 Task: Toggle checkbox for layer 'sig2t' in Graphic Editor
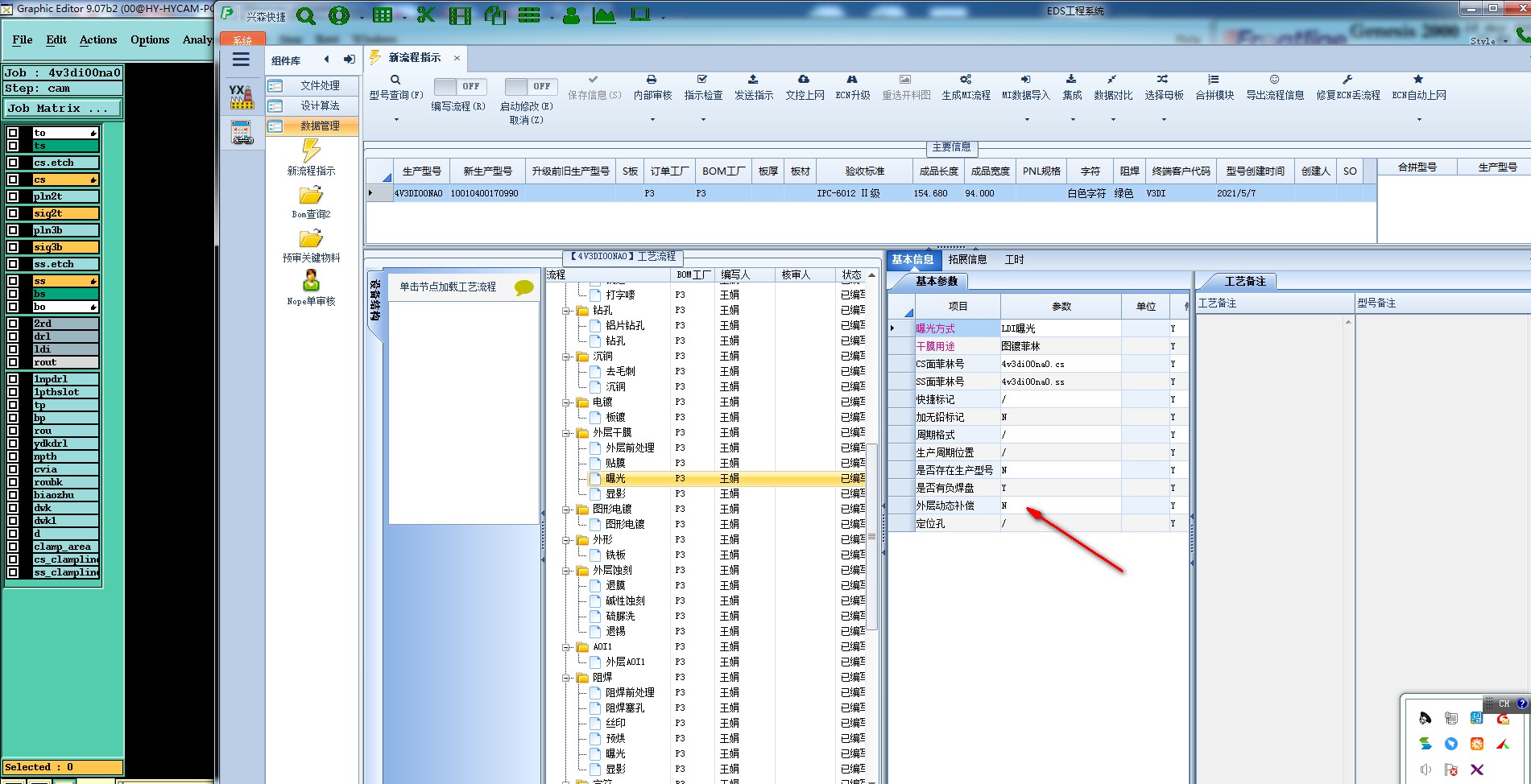click(13, 213)
